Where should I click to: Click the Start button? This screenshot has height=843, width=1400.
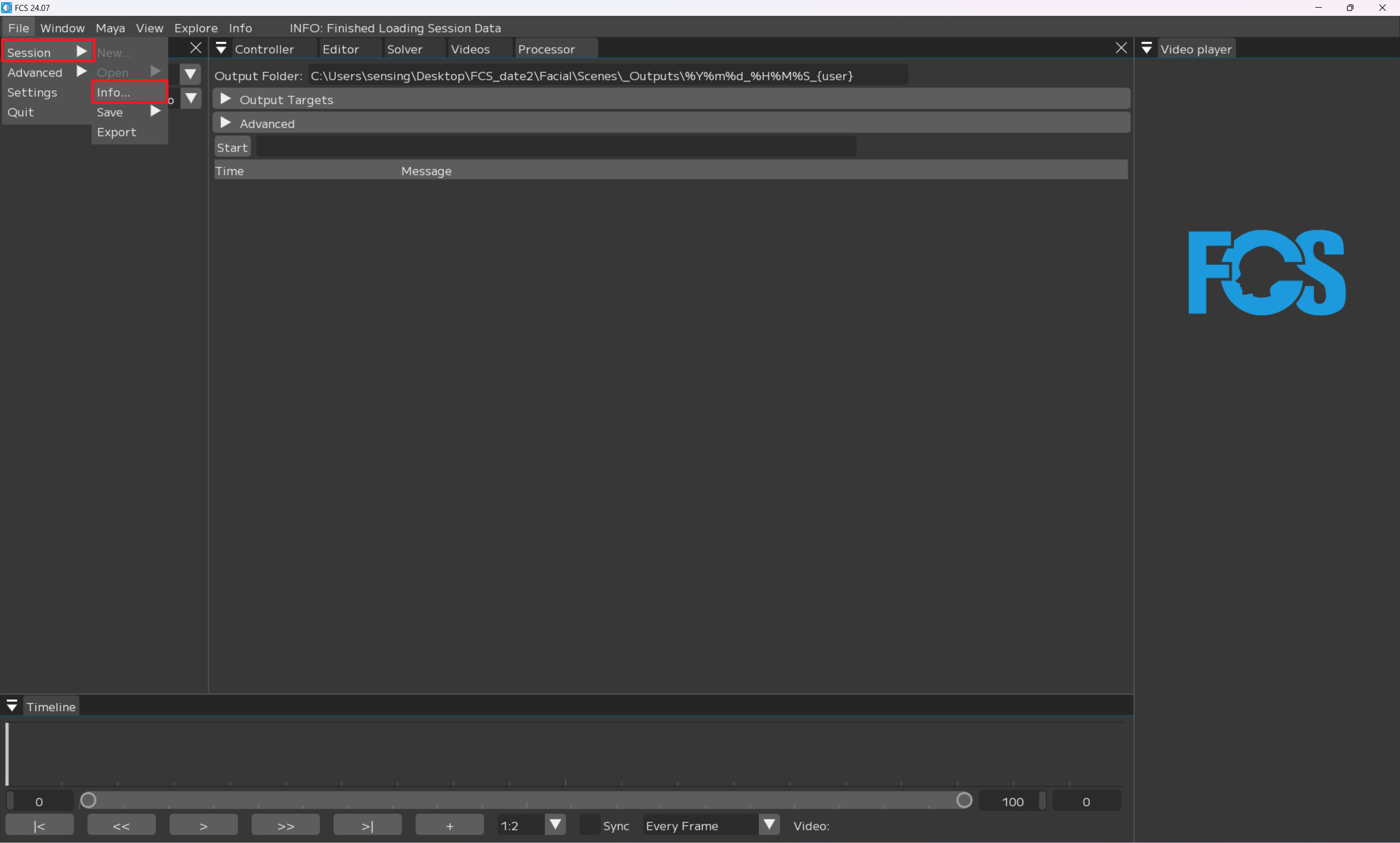coord(232,148)
